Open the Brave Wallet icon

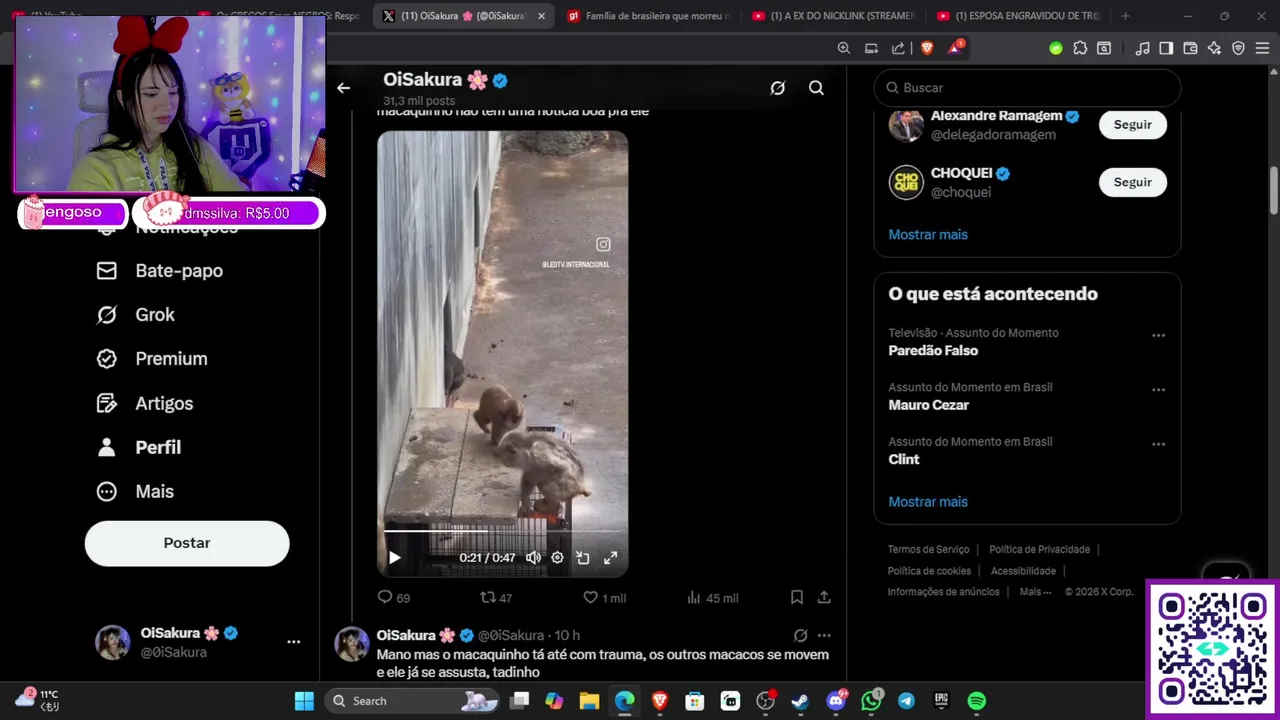(1190, 48)
